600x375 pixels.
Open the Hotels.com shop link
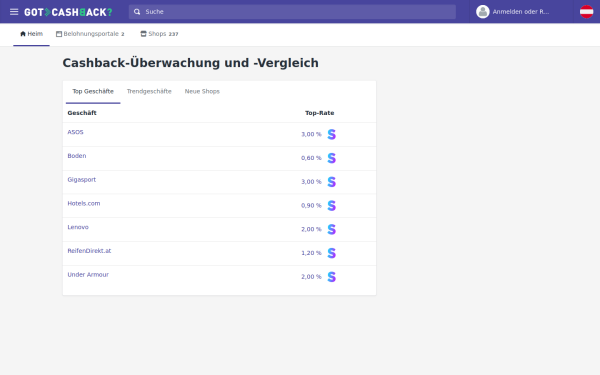[84, 203]
